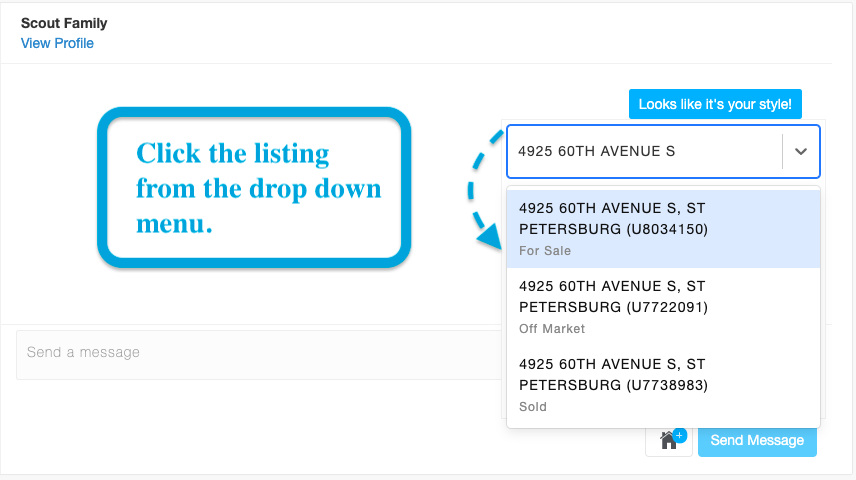Click the callout text about drop down menu
This screenshot has height=480, width=856.
coord(258,188)
